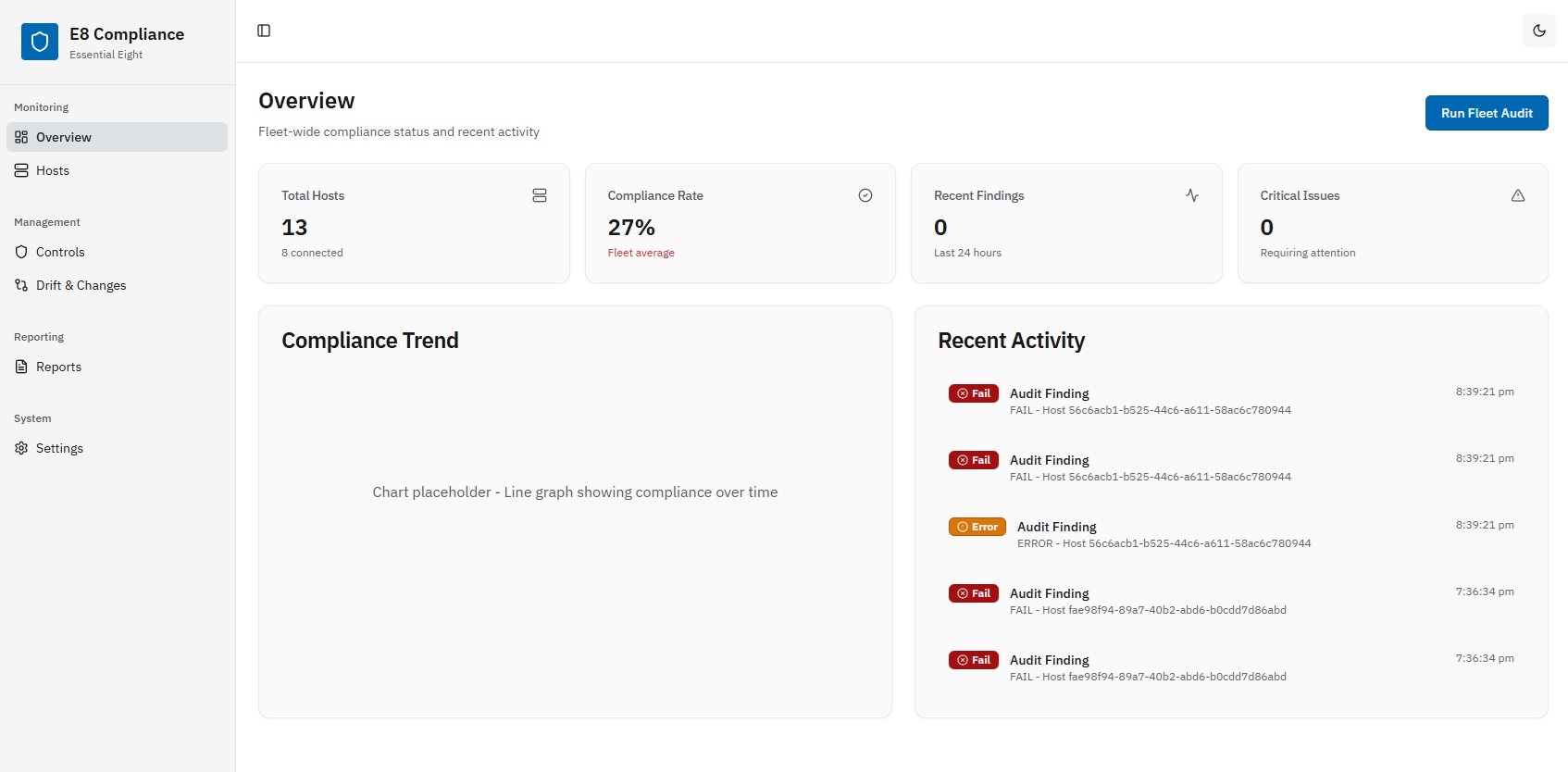Click the Total Hosts value 13
Screen dimensions: 1568x772
coord(294,228)
